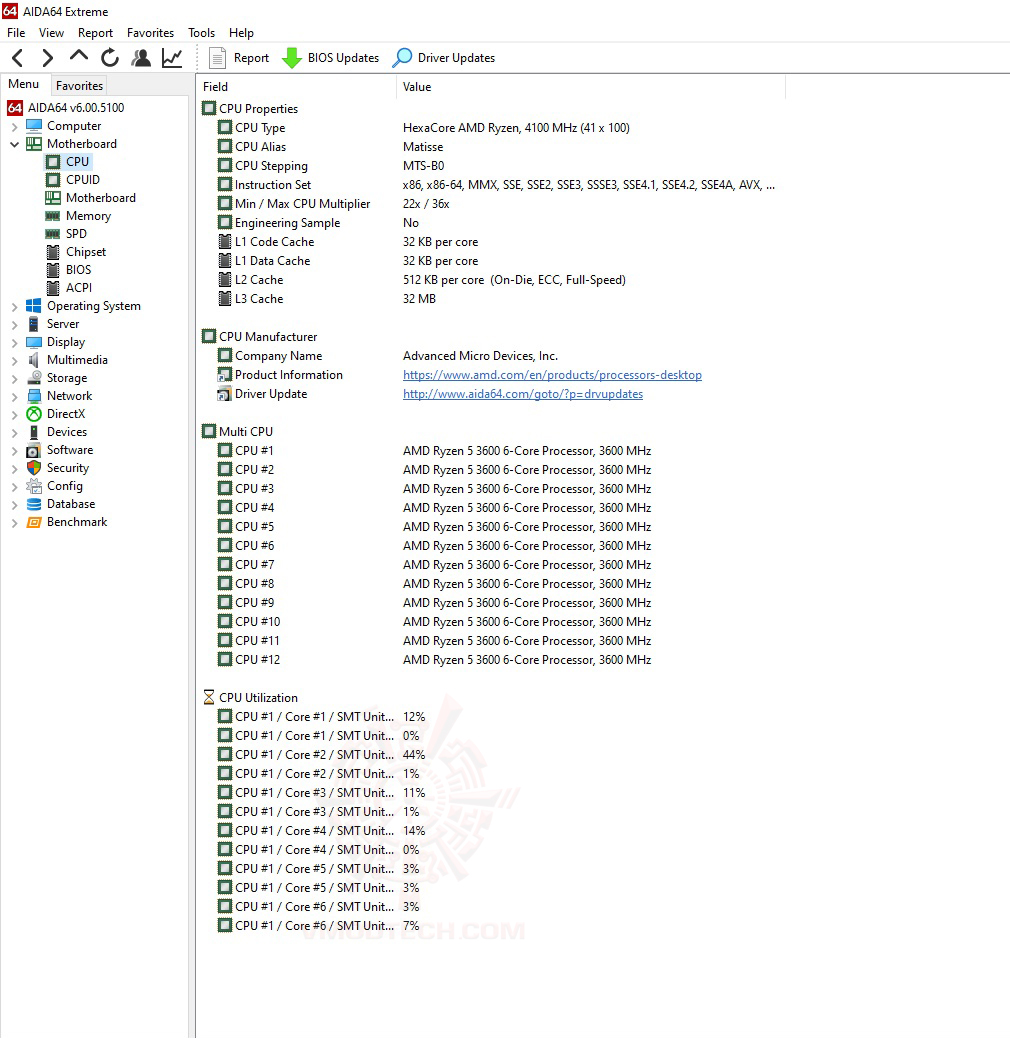Switch to the Favorites tab
The image size is (1010, 1038).
79,85
